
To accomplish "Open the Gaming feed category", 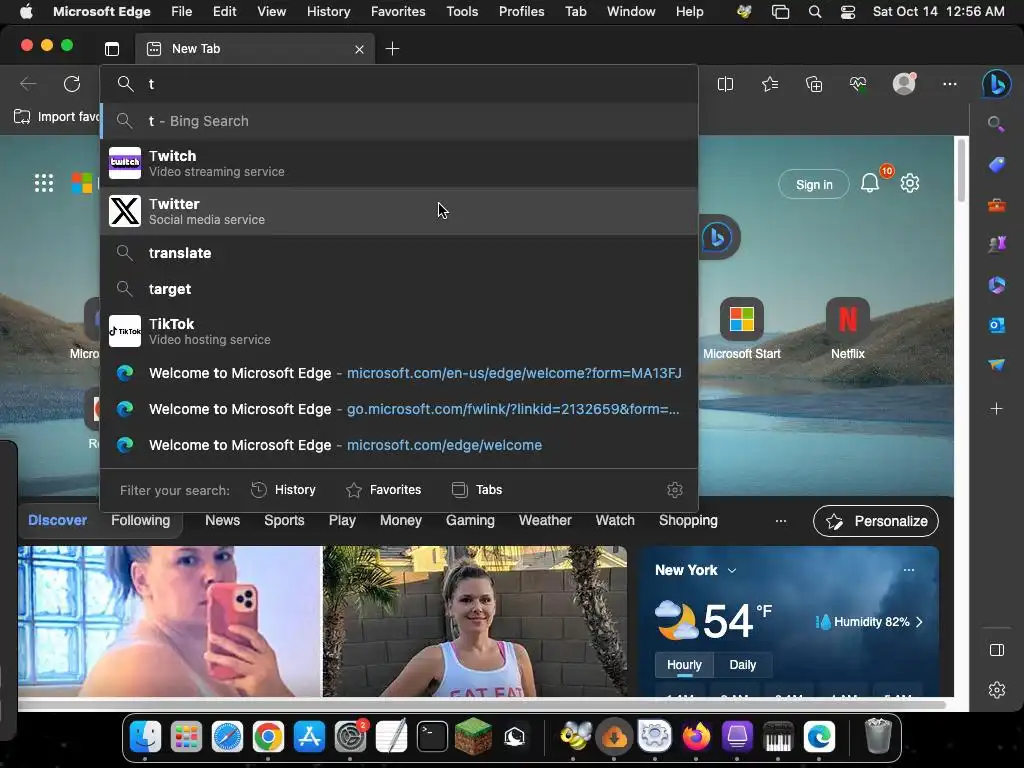I will point(470,520).
